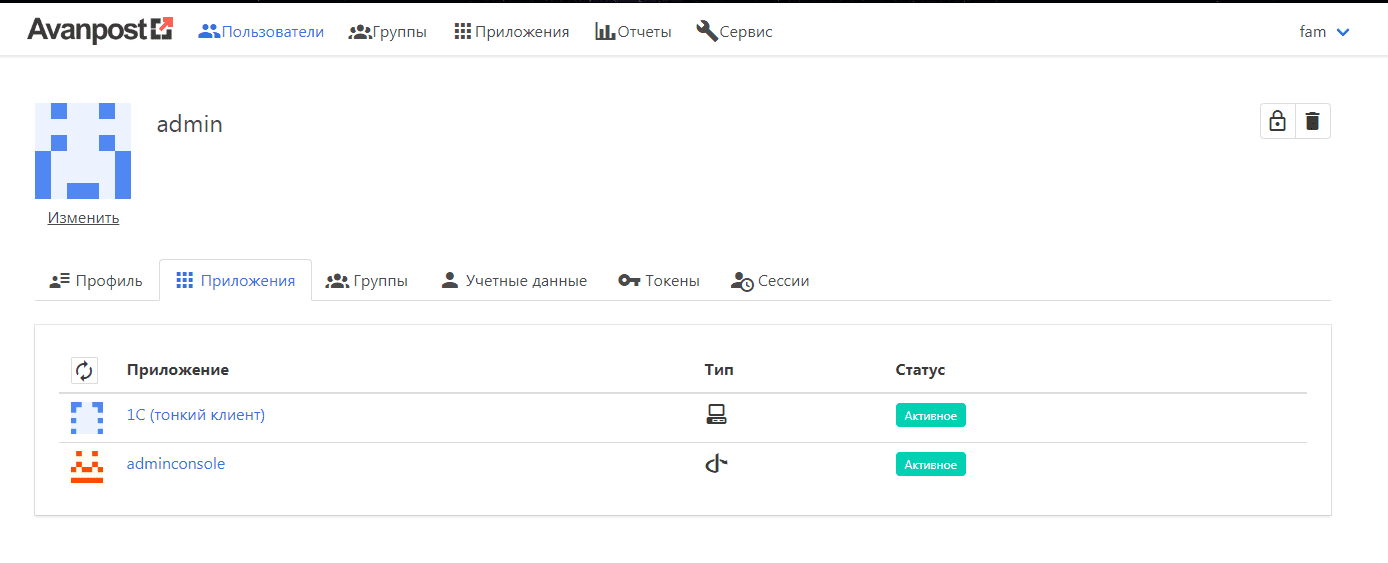Expand the fam user dropdown

pyautogui.click(x=1325, y=32)
